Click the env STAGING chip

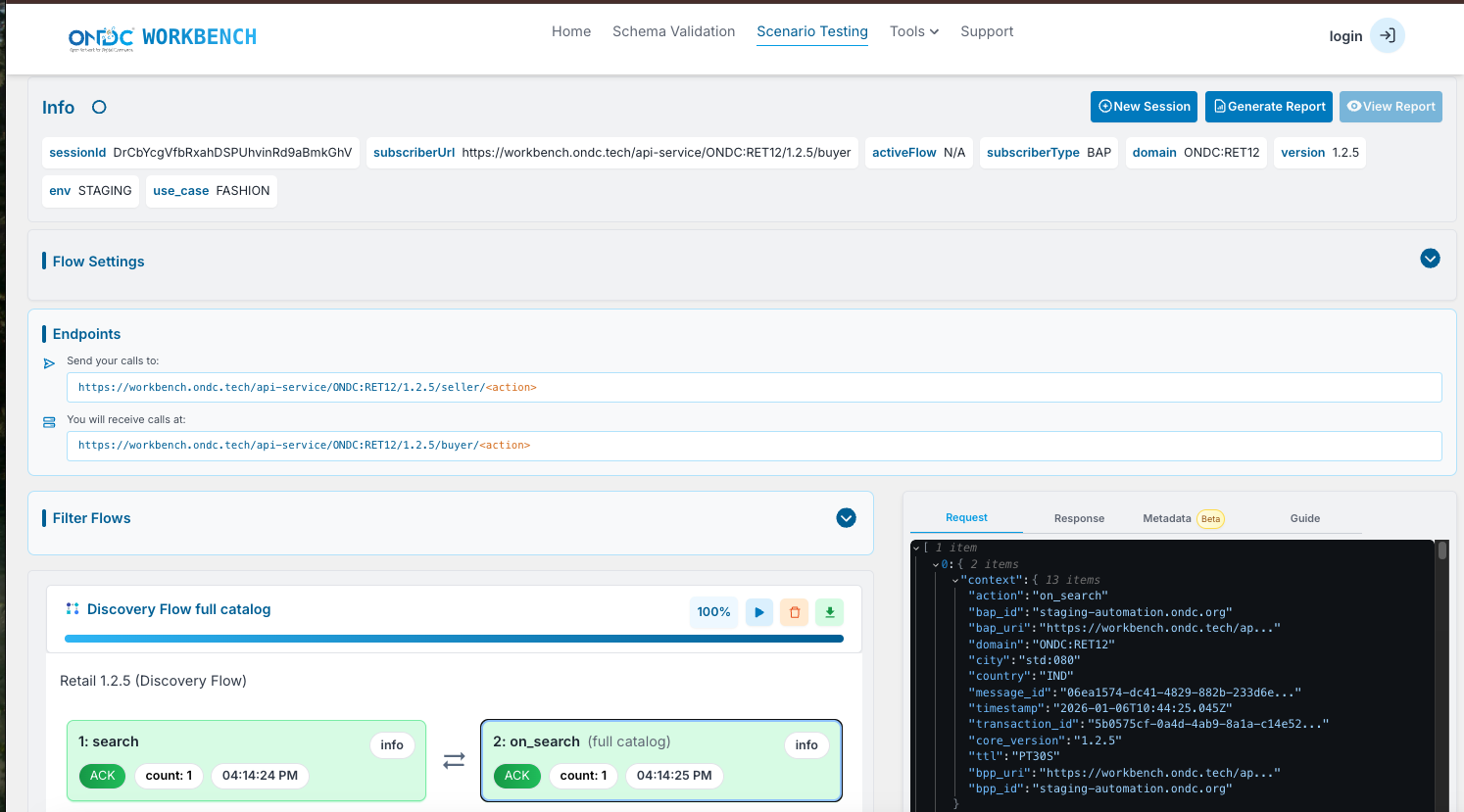click(90, 191)
